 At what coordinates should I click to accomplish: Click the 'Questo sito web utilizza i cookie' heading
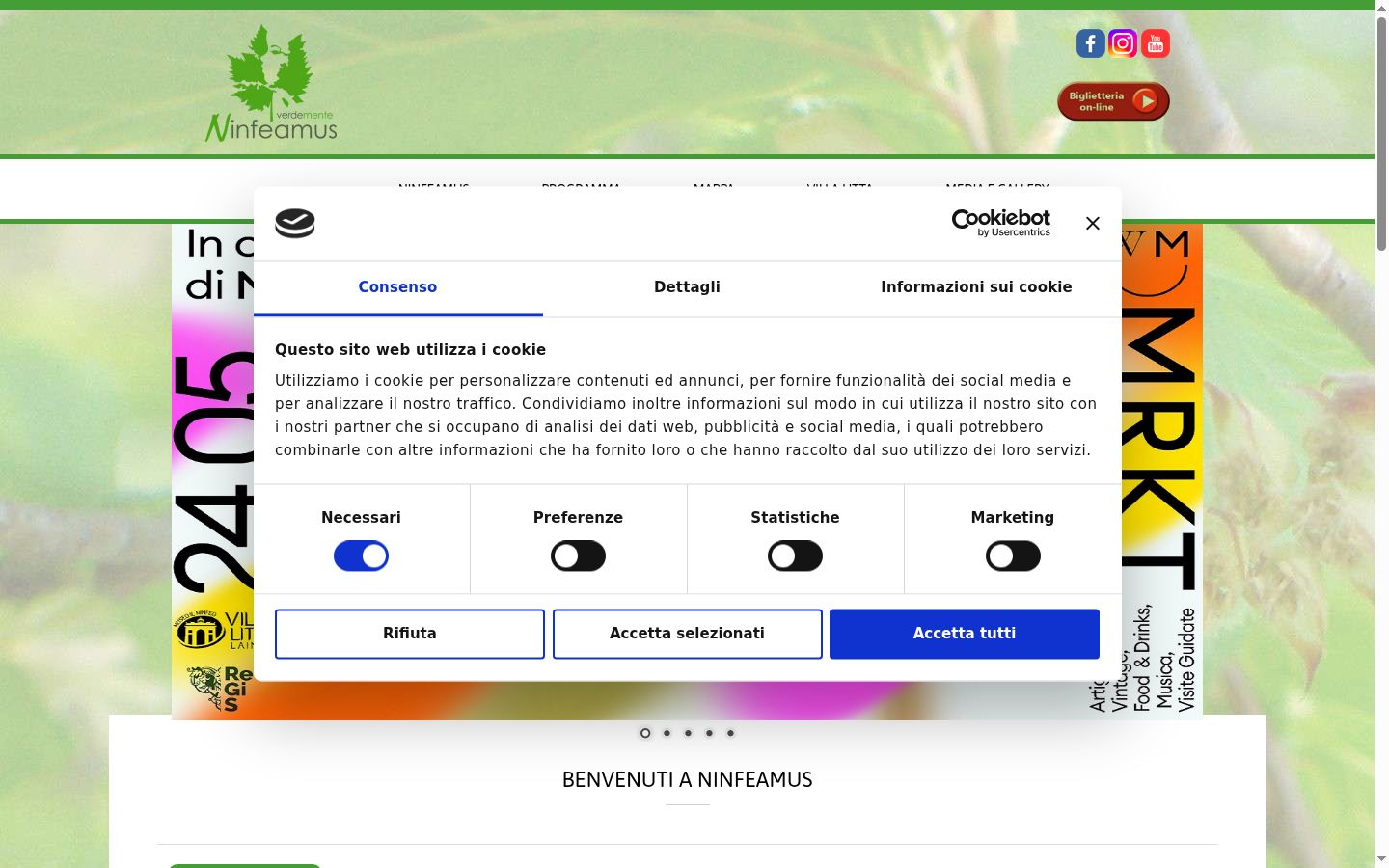410,350
